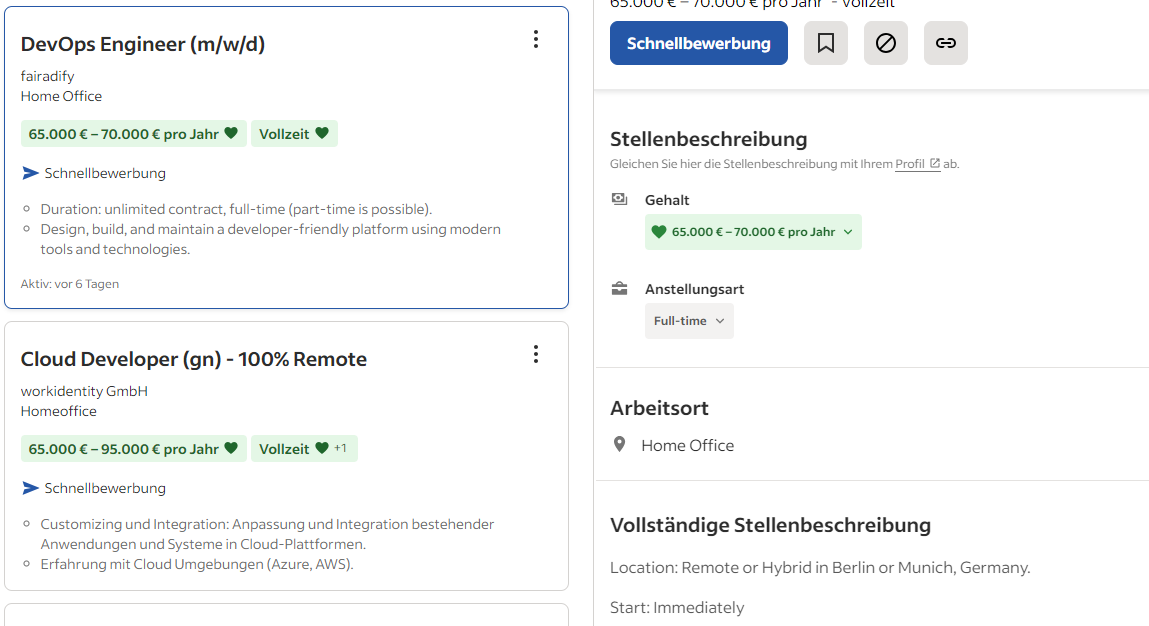Click the workidentity GmbH company name
The height and width of the screenshot is (626, 1149).
coord(84,391)
